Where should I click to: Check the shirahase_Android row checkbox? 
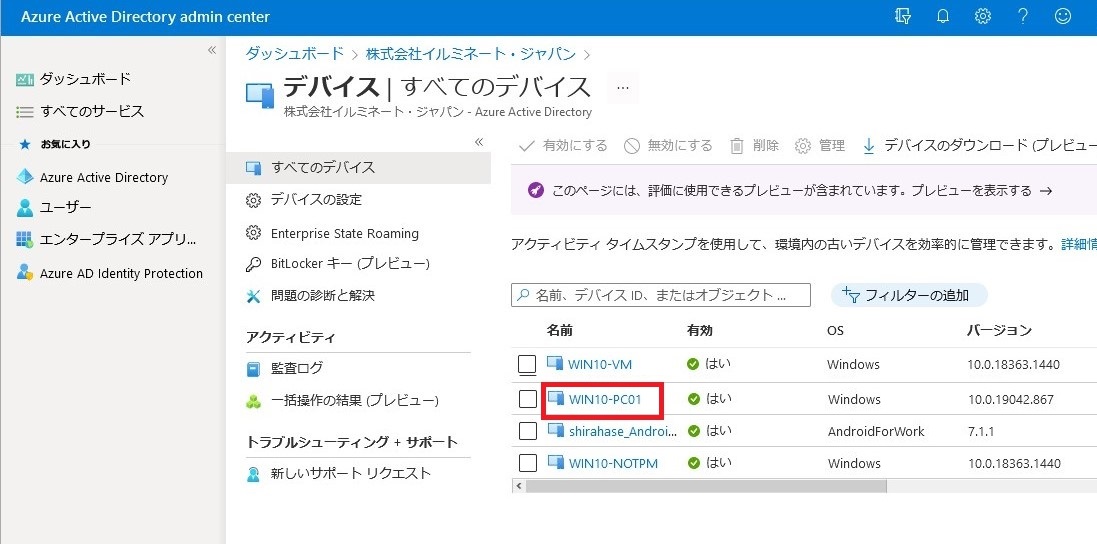(x=528, y=431)
